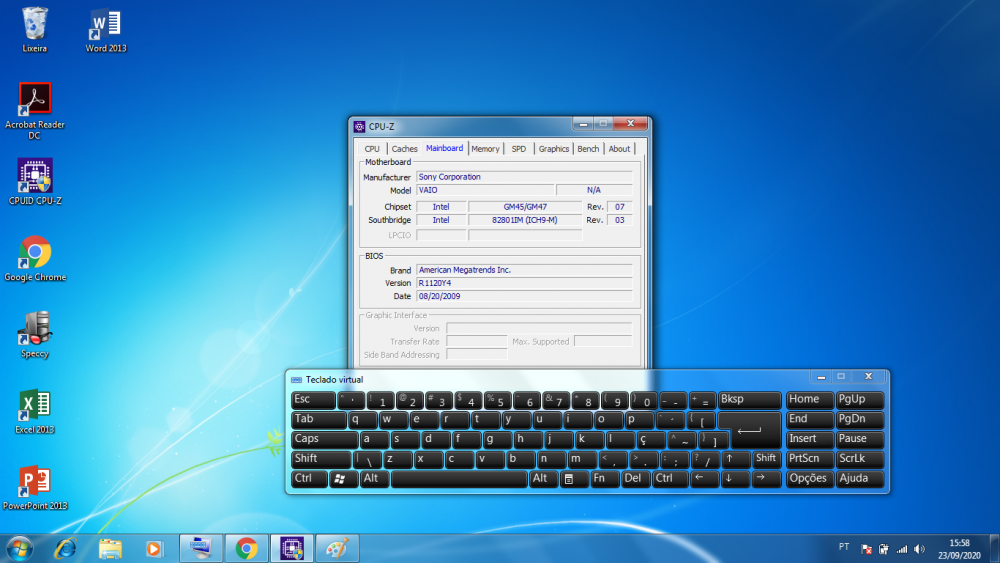The width and height of the screenshot is (1000, 563).
Task: Select the Mainboard tab
Action: (x=445, y=148)
